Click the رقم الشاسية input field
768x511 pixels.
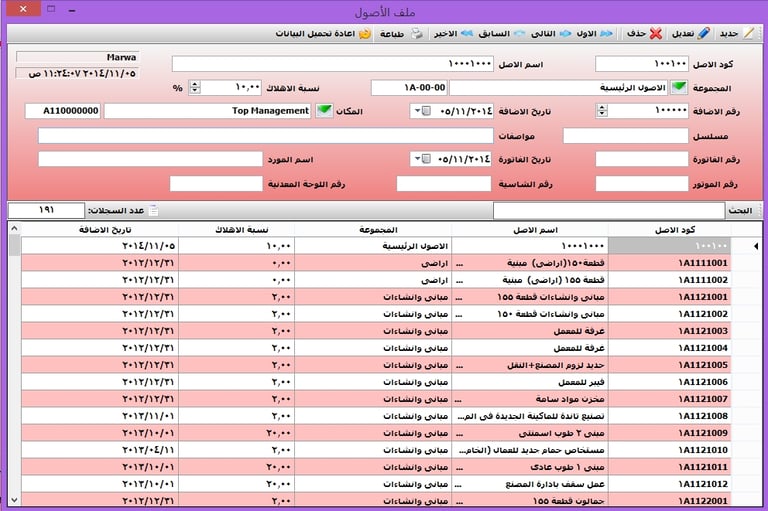(444, 184)
